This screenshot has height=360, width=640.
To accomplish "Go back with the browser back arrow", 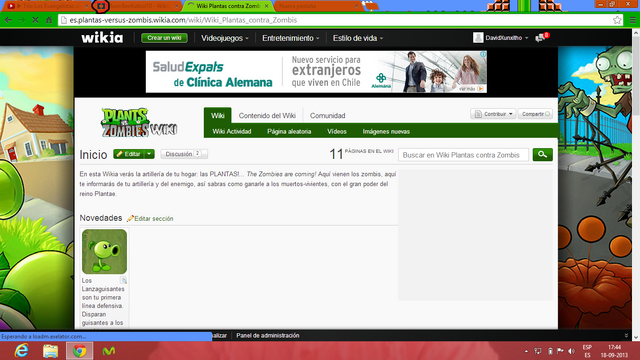I will 8,20.
